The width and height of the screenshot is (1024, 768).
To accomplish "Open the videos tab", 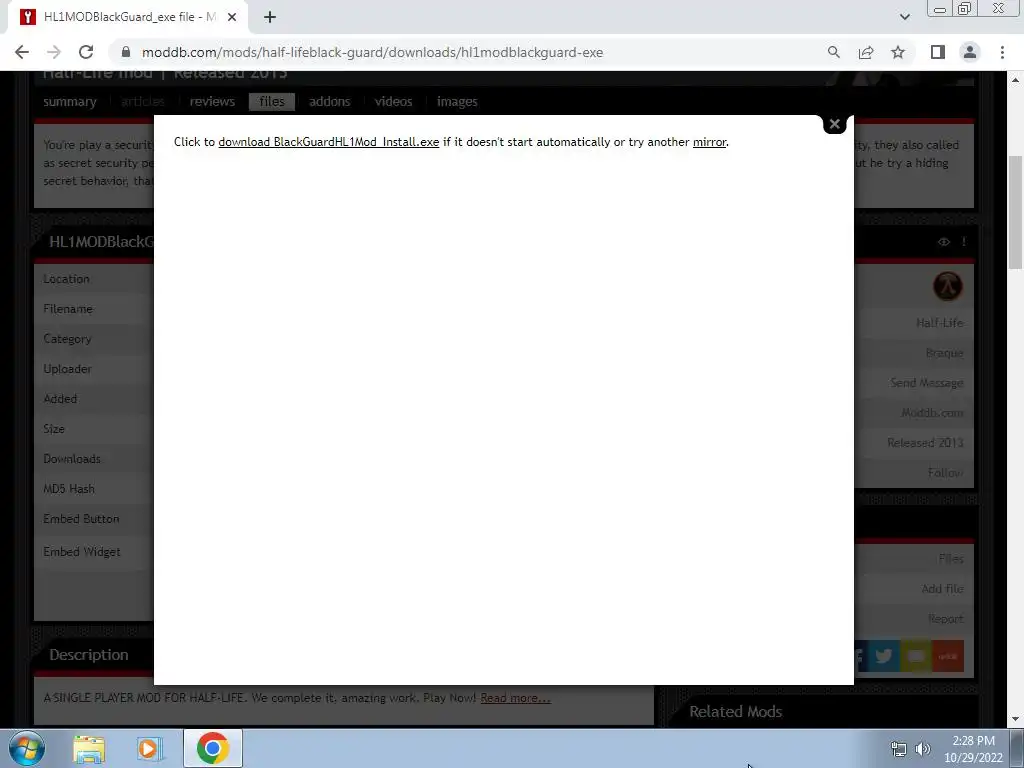I will point(393,101).
